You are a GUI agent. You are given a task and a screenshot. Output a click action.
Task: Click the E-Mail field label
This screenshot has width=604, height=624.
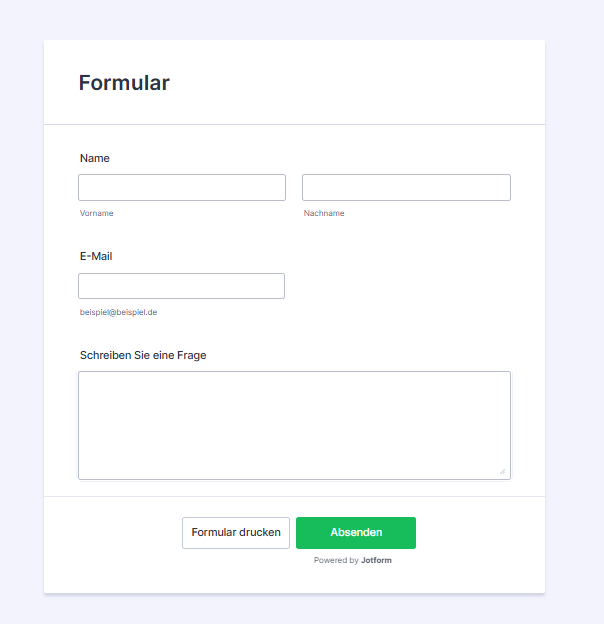pyautogui.click(x=96, y=256)
